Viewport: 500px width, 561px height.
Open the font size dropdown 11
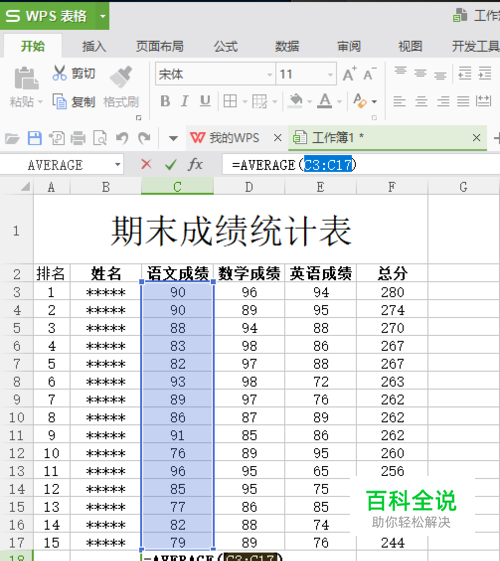pos(330,75)
